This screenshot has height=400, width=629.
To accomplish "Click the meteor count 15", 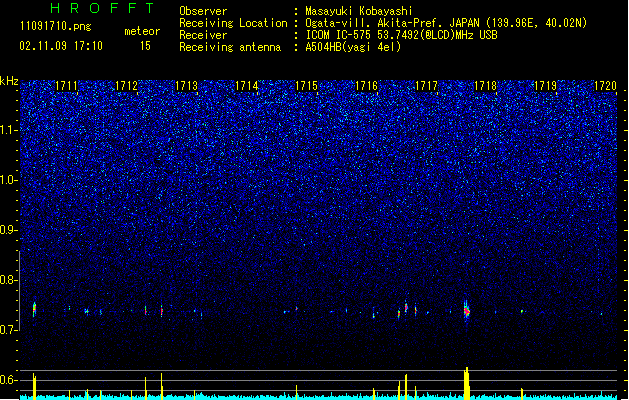I will pyautogui.click(x=145, y=46).
